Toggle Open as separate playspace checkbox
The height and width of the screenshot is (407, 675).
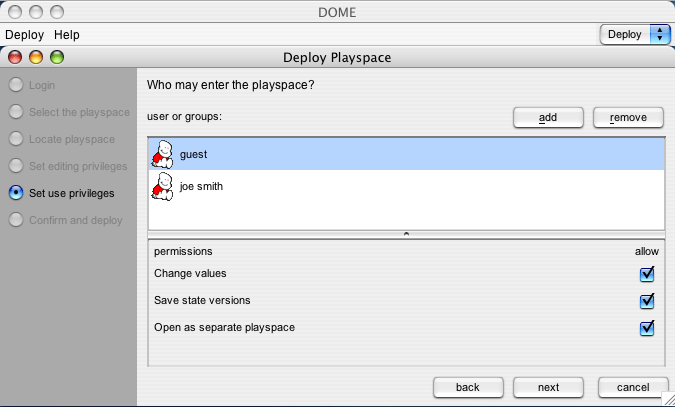click(647, 328)
